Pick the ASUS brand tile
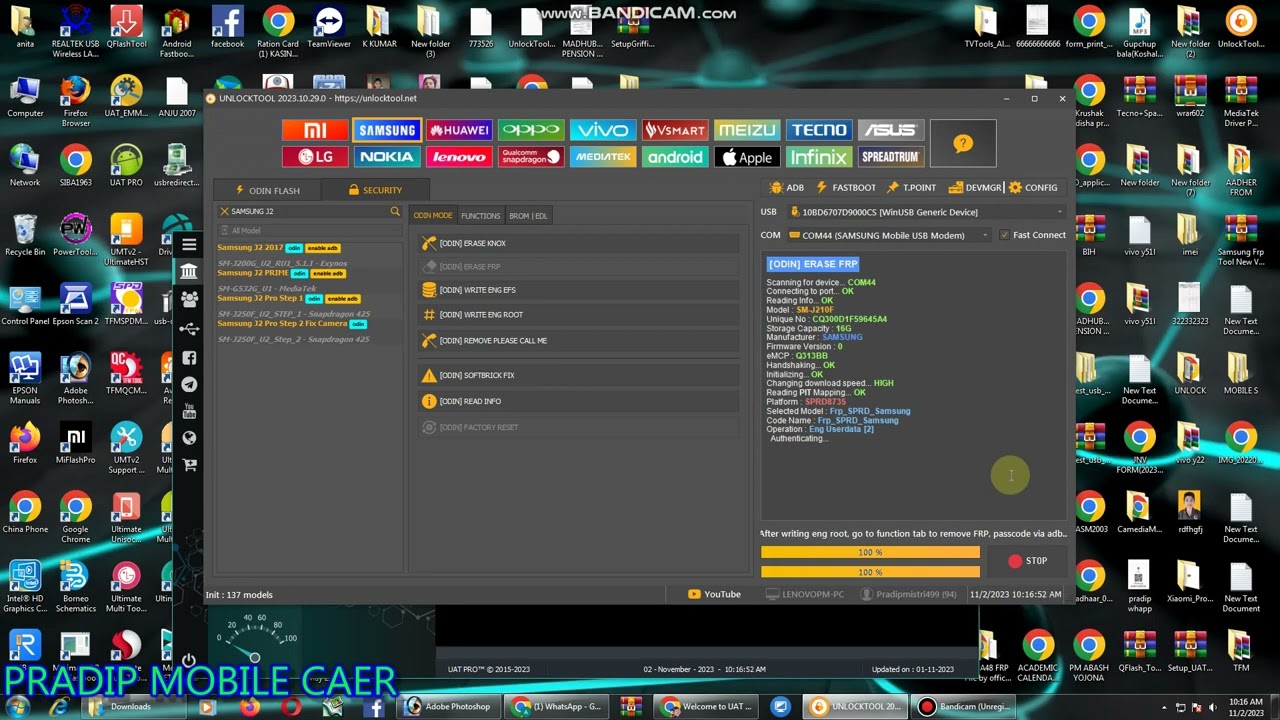Image resolution: width=1280 pixels, height=720 pixels. [x=891, y=130]
